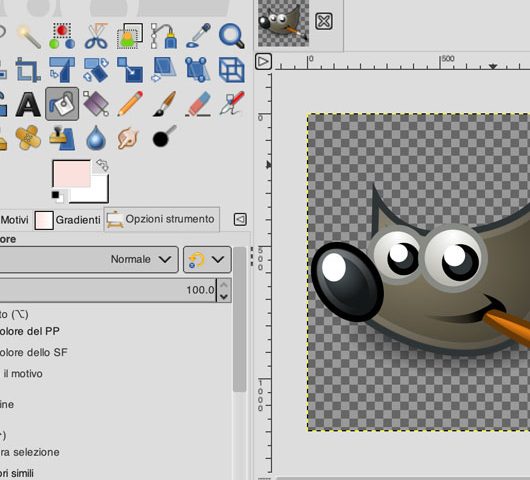This screenshot has width=530, height=480.
Task: Click the highlighted Bucket Fill tool
Action: tap(62, 104)
